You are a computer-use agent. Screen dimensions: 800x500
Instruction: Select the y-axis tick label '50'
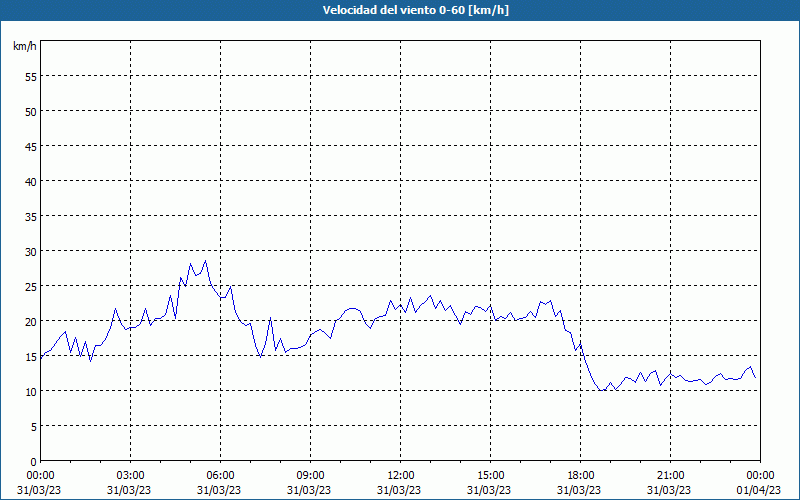click(30, 112)
